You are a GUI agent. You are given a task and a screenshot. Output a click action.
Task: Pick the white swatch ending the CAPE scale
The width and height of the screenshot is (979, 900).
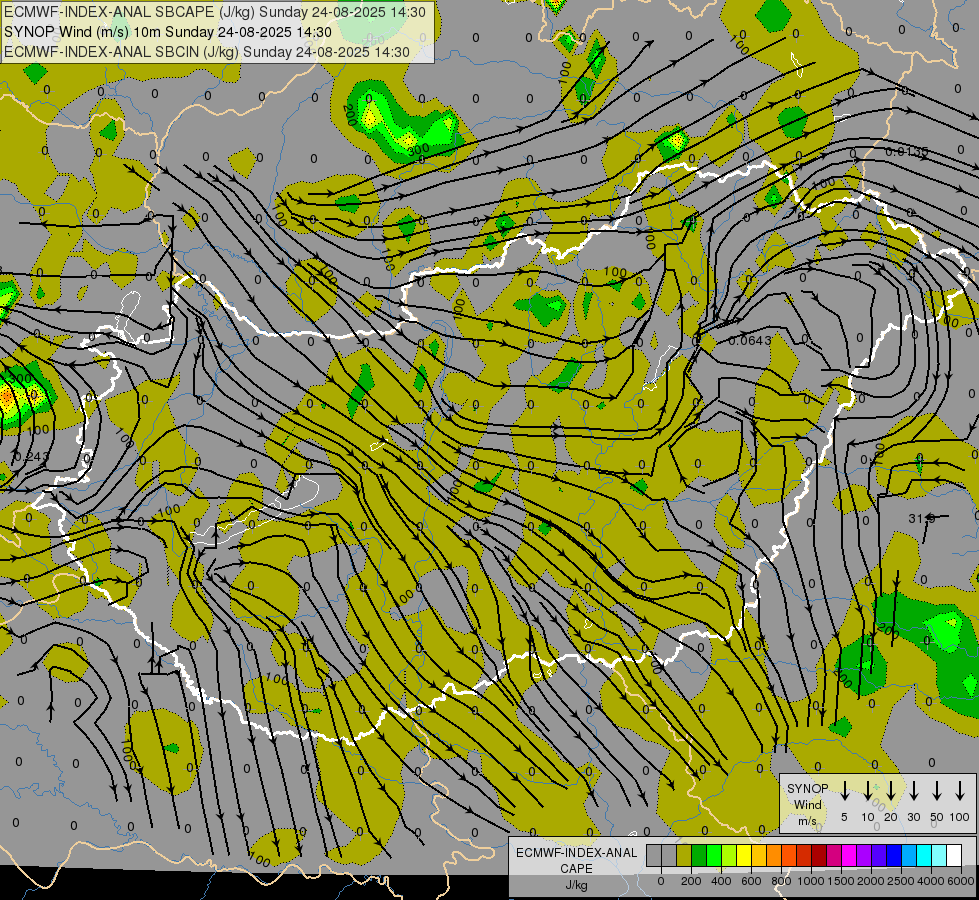955,856
